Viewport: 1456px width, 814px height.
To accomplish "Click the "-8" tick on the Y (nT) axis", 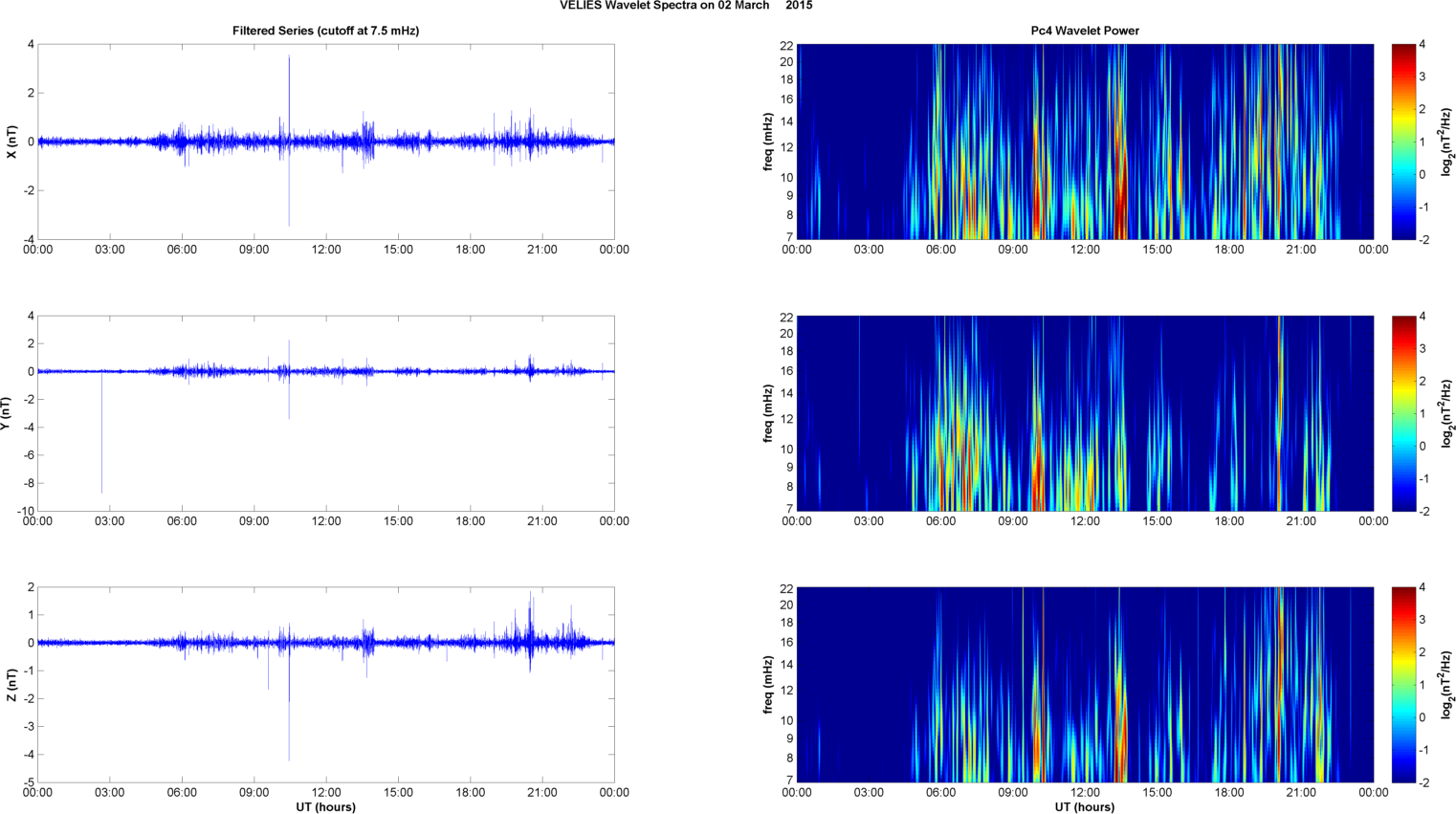I will coord(28,483).
